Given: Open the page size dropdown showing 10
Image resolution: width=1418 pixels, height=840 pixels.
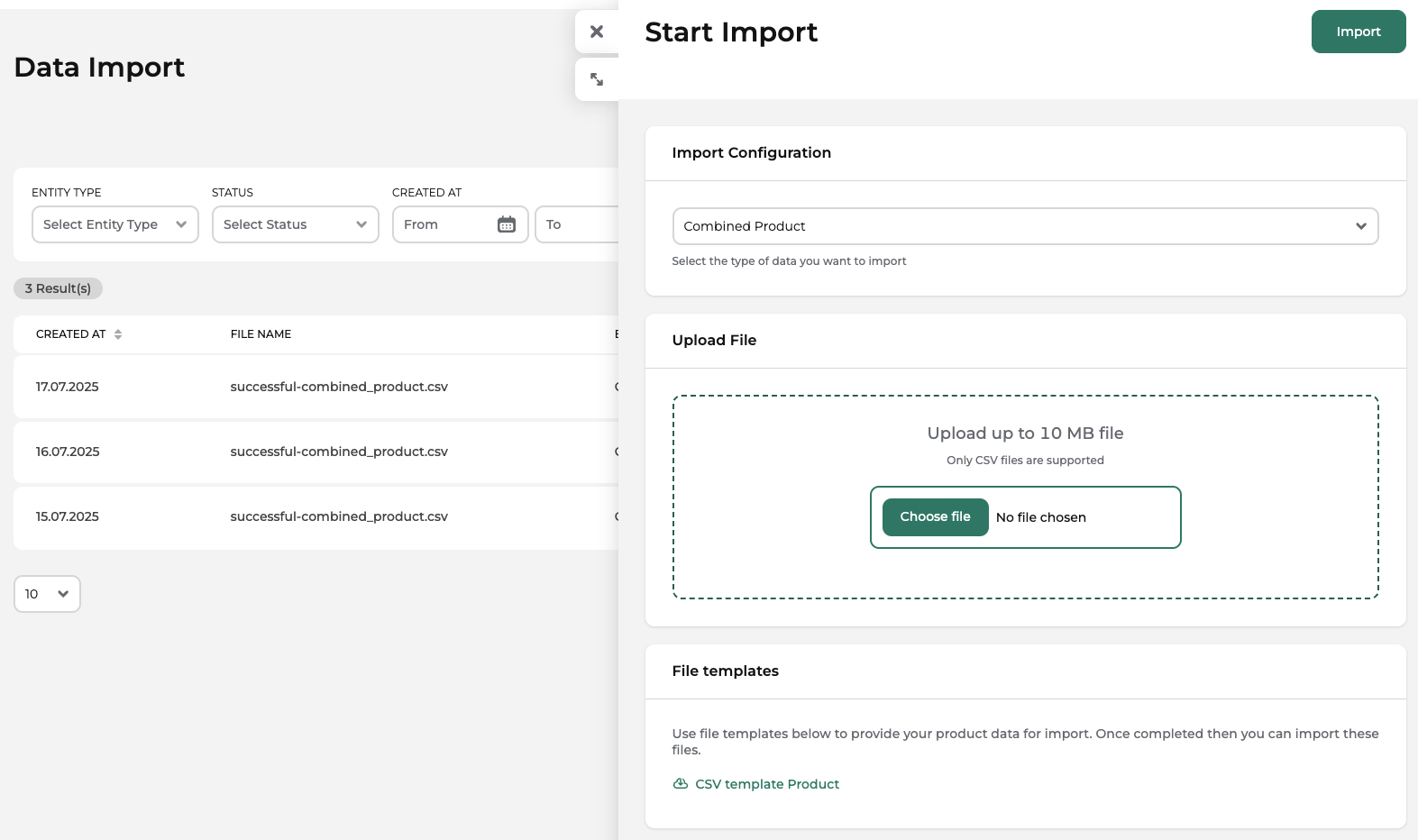Looking at the screenshot, I should [x=47, y=594].
